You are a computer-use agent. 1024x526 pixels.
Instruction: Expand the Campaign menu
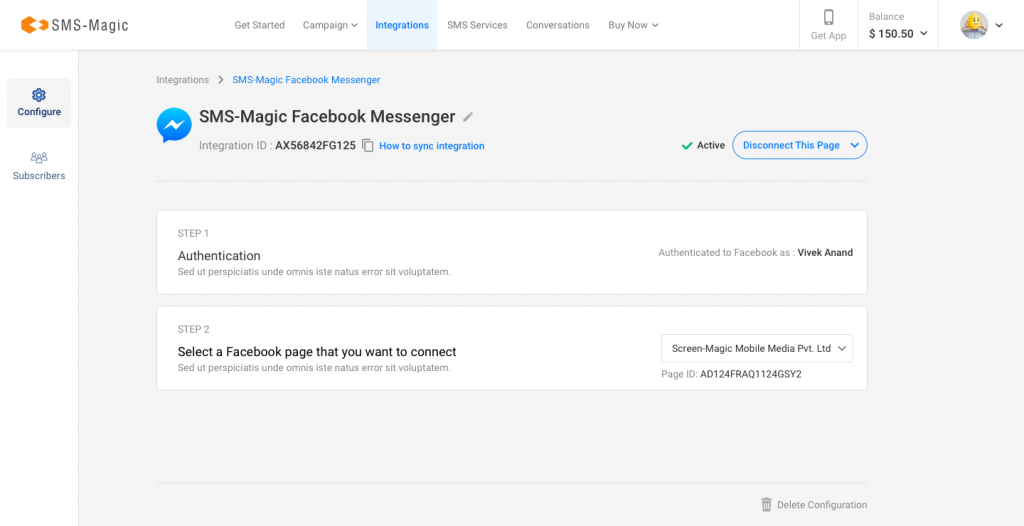point(330,25)
